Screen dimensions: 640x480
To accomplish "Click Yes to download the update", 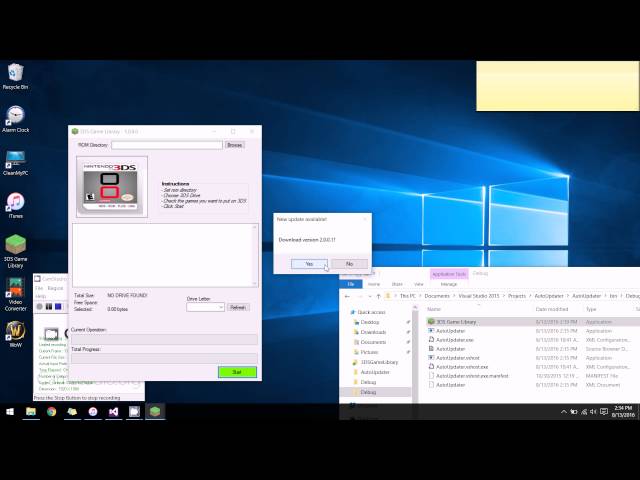I will tap(308, 264).
